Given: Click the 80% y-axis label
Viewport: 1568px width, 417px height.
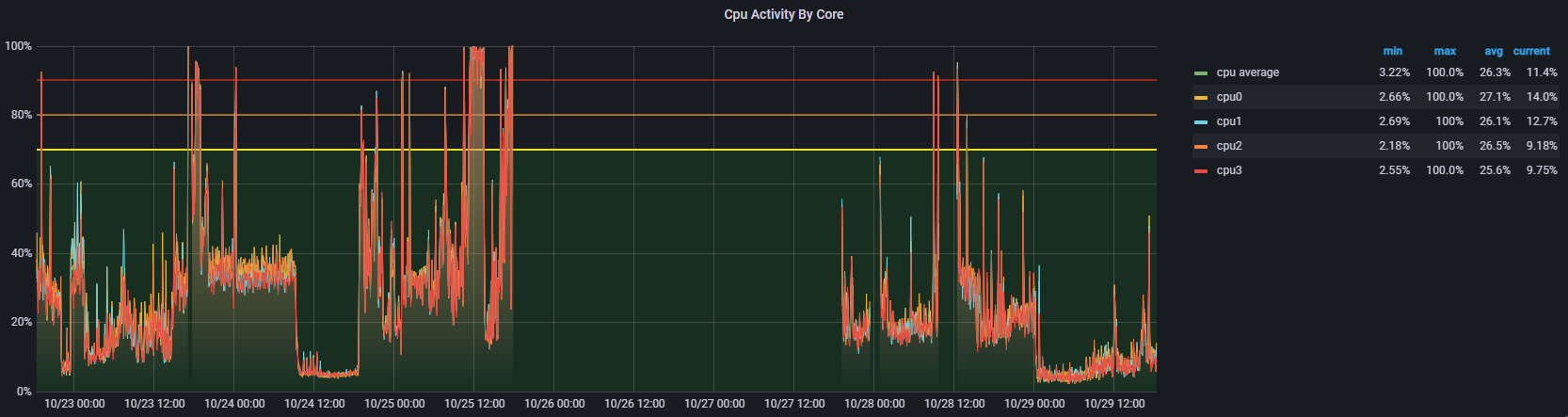Looking at the screenshot, I should point(21,115).
